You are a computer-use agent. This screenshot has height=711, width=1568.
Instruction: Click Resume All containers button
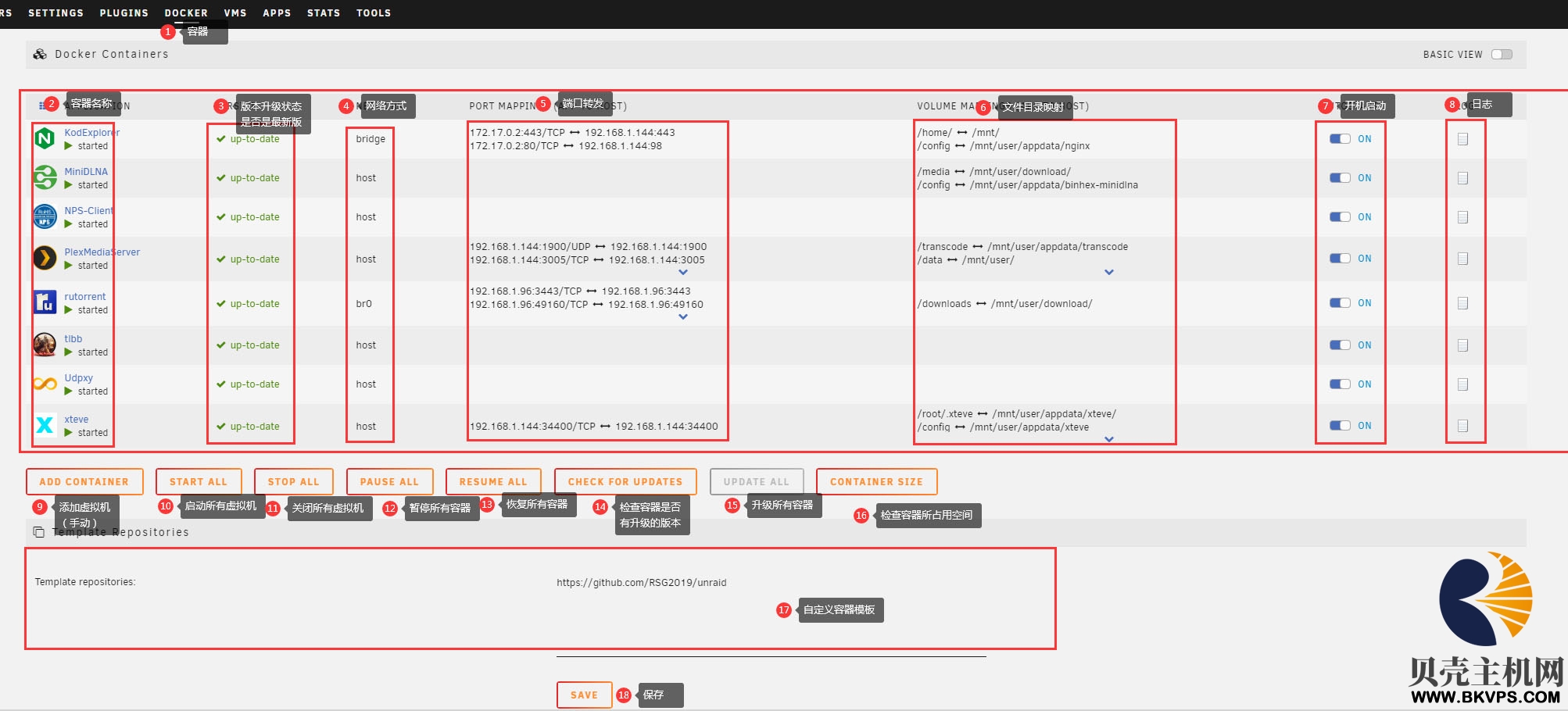coord(493,482)
